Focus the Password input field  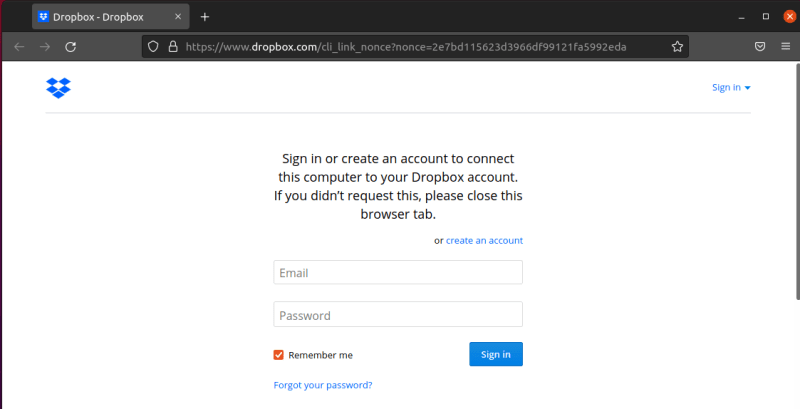[398, 315]
